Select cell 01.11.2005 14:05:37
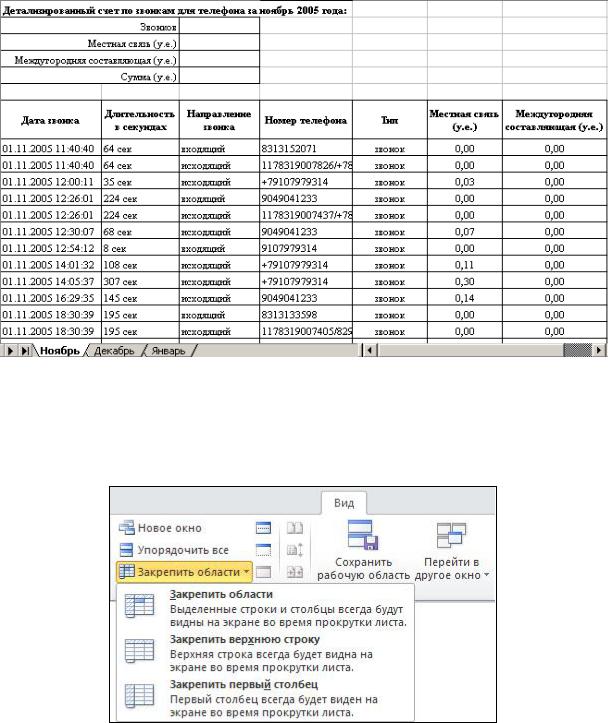This screenshot has height=723, width=608. coord(51,281)
